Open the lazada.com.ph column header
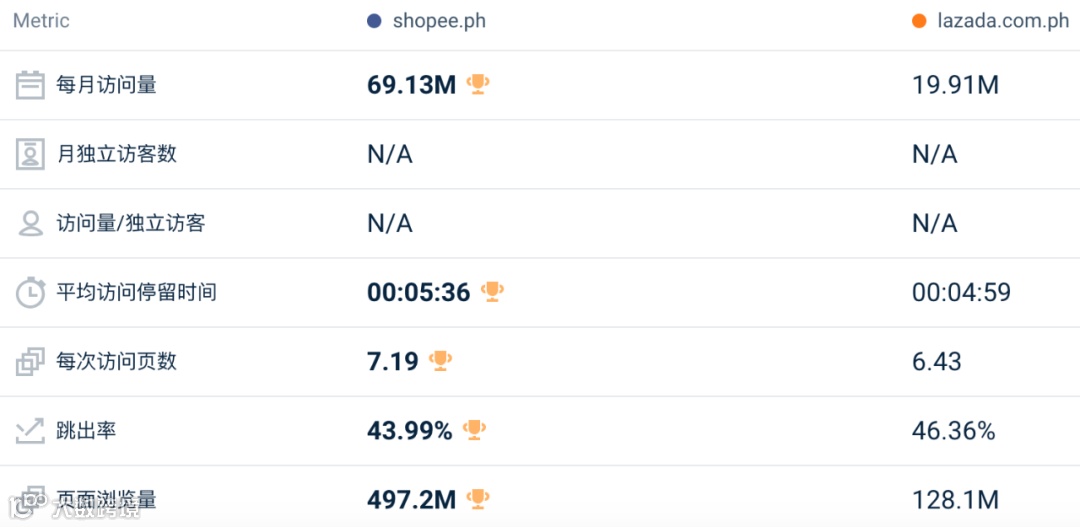1080x527 pixels. pos(1003,21)
